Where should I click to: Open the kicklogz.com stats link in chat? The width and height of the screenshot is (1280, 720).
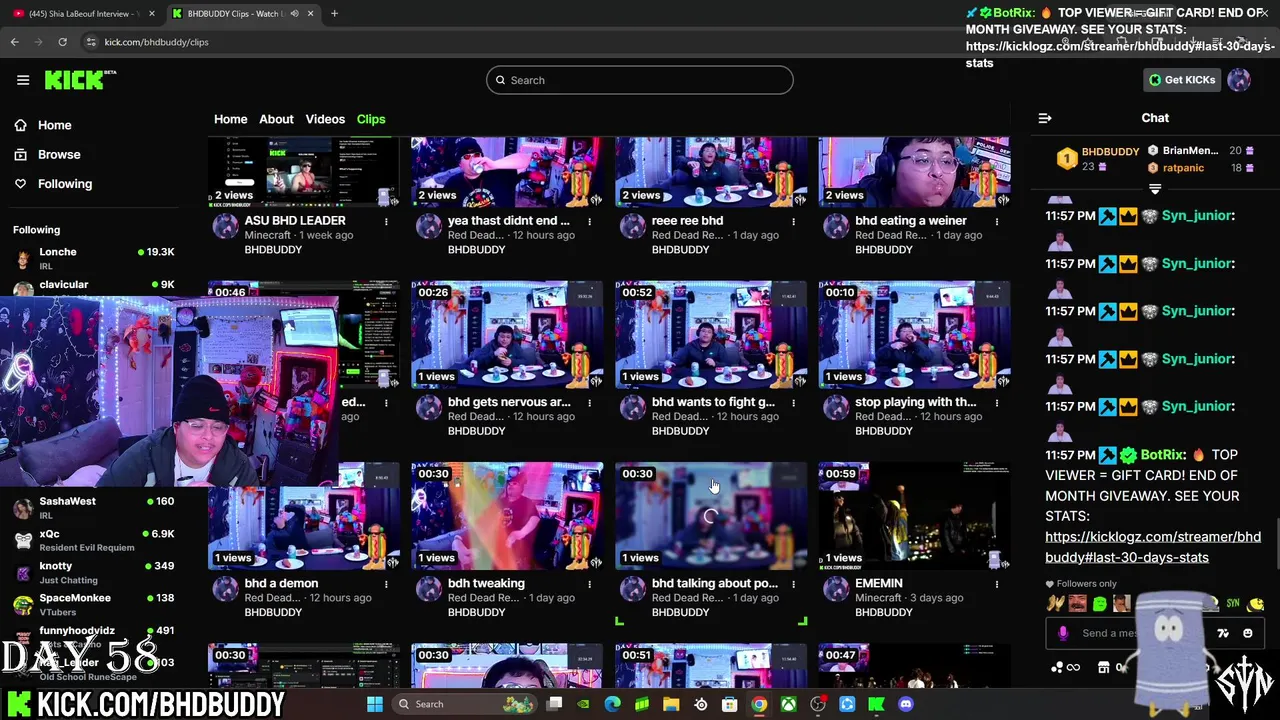tap(1153, 547)
